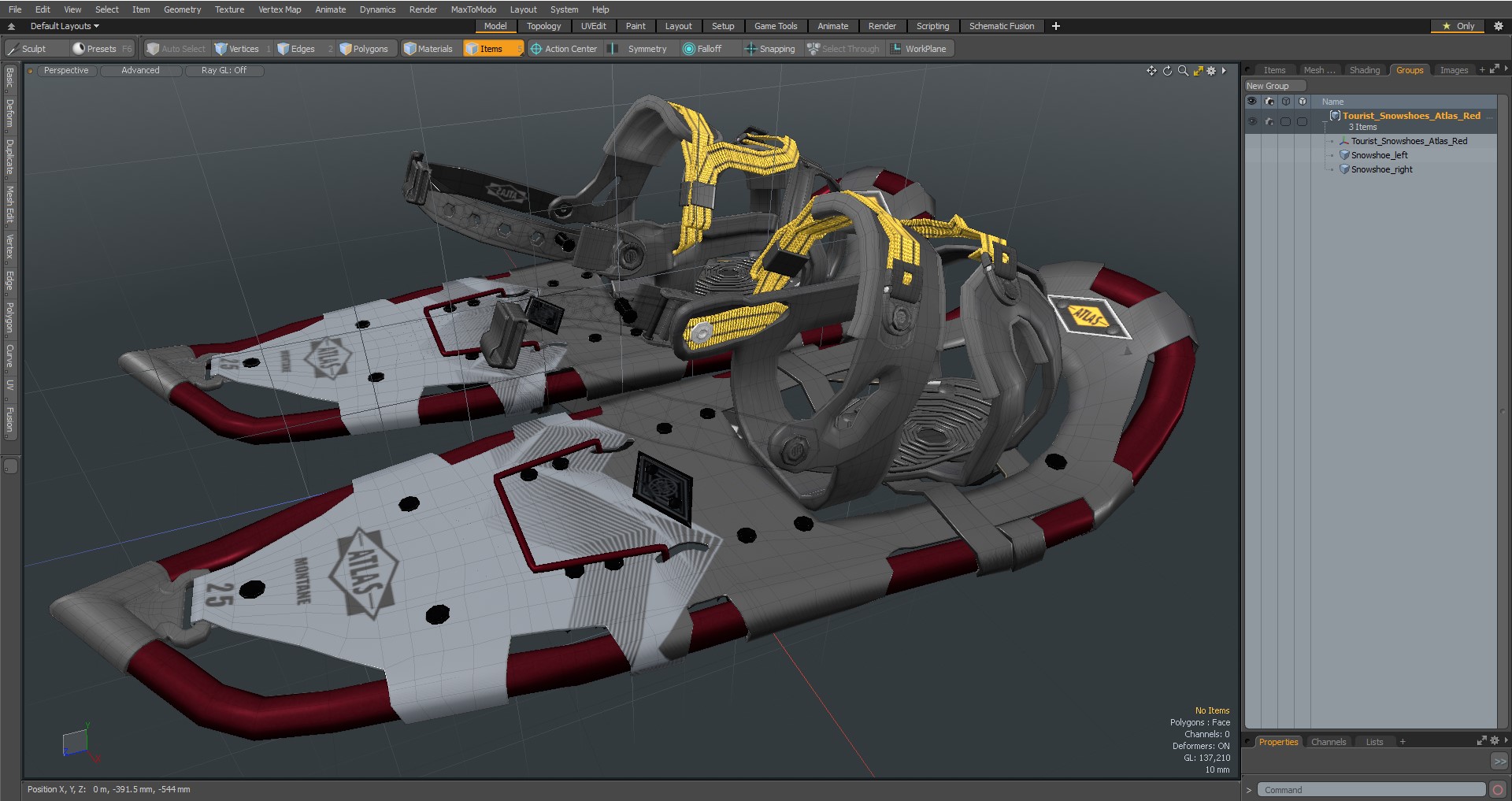The width and height of the screenshot is (1512, 801).
Task: Click the command execute circle icon
Action: [x=1498, y=790]
